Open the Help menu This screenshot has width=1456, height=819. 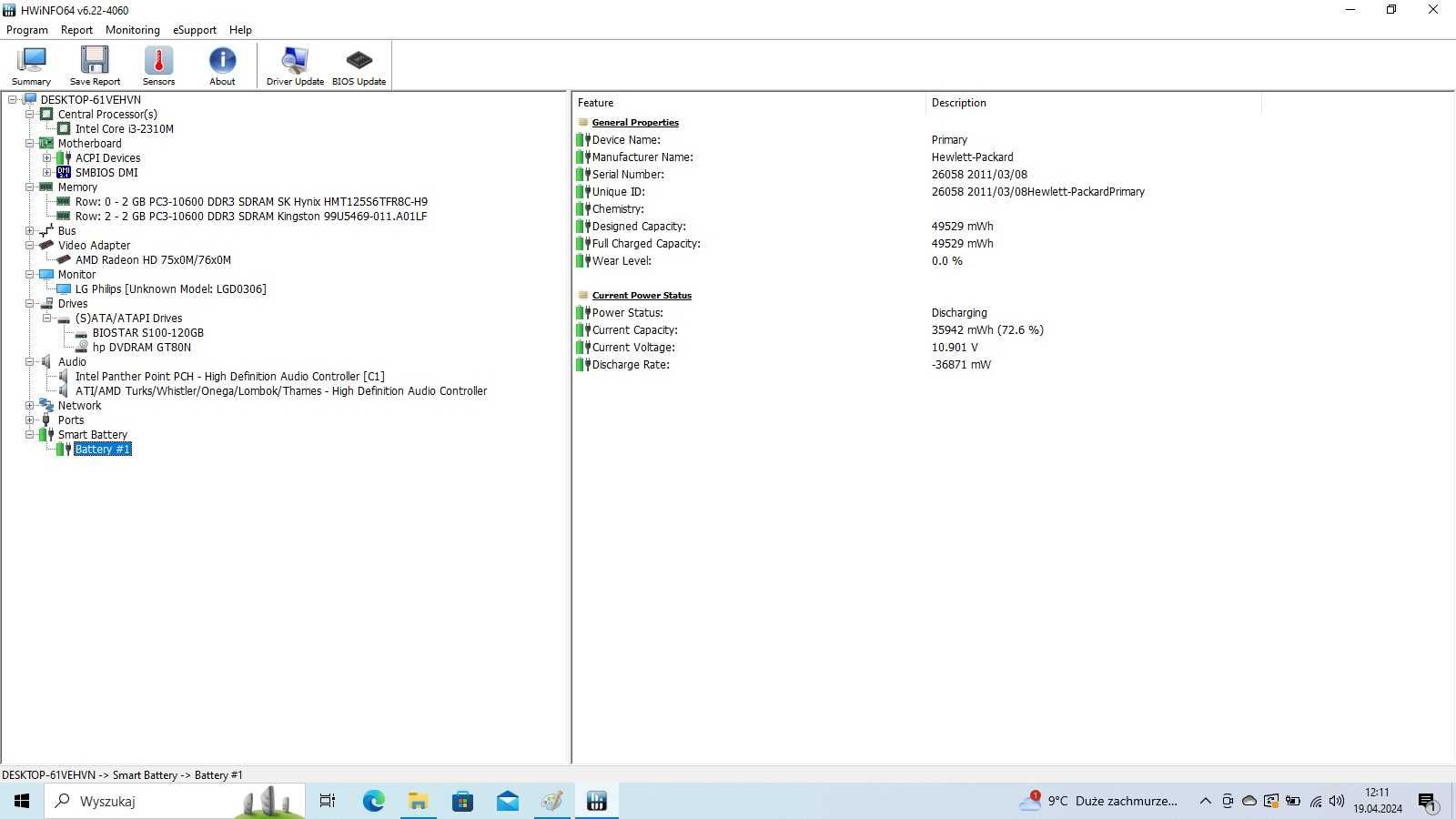coord(240,30)
